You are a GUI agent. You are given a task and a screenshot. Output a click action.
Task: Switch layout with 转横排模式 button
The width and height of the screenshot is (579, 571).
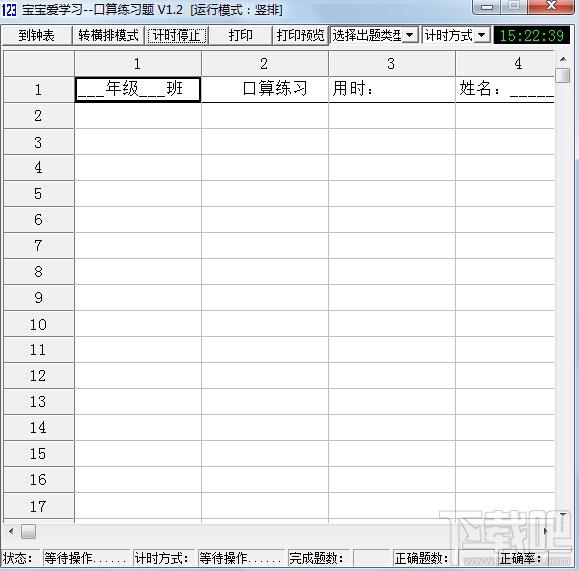pos(108,35)
